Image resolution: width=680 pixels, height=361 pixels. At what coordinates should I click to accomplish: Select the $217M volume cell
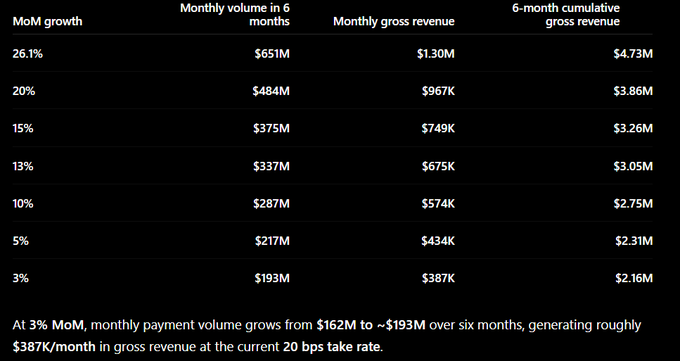point(272,241)
